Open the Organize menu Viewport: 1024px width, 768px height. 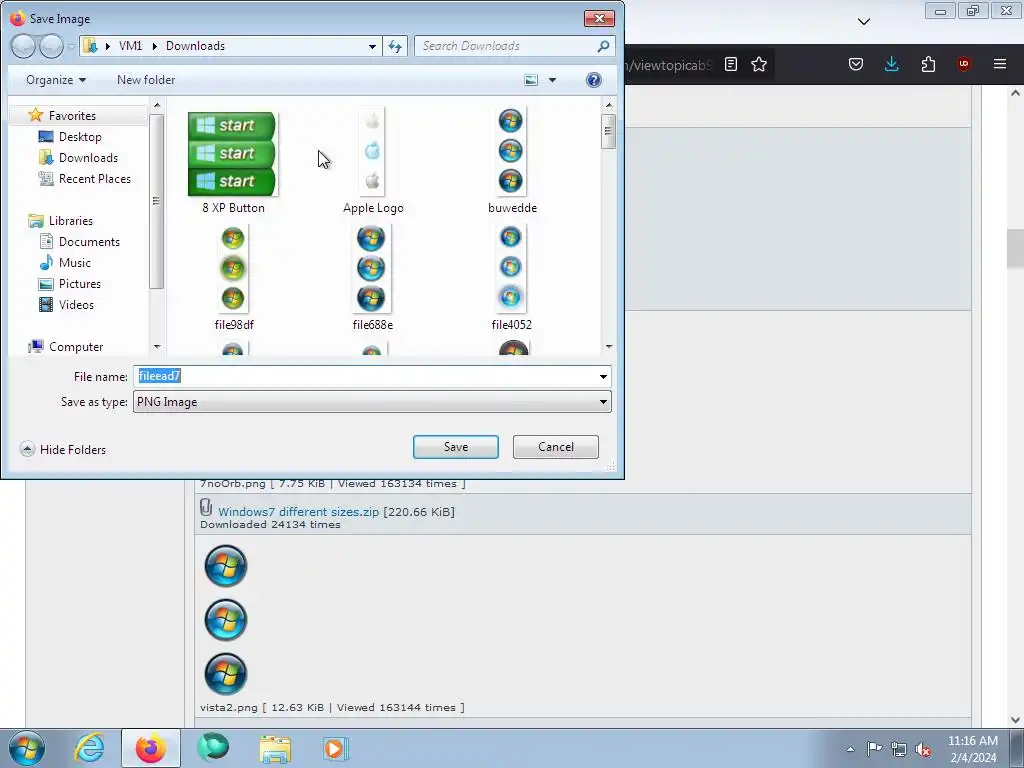pos(56,80)
